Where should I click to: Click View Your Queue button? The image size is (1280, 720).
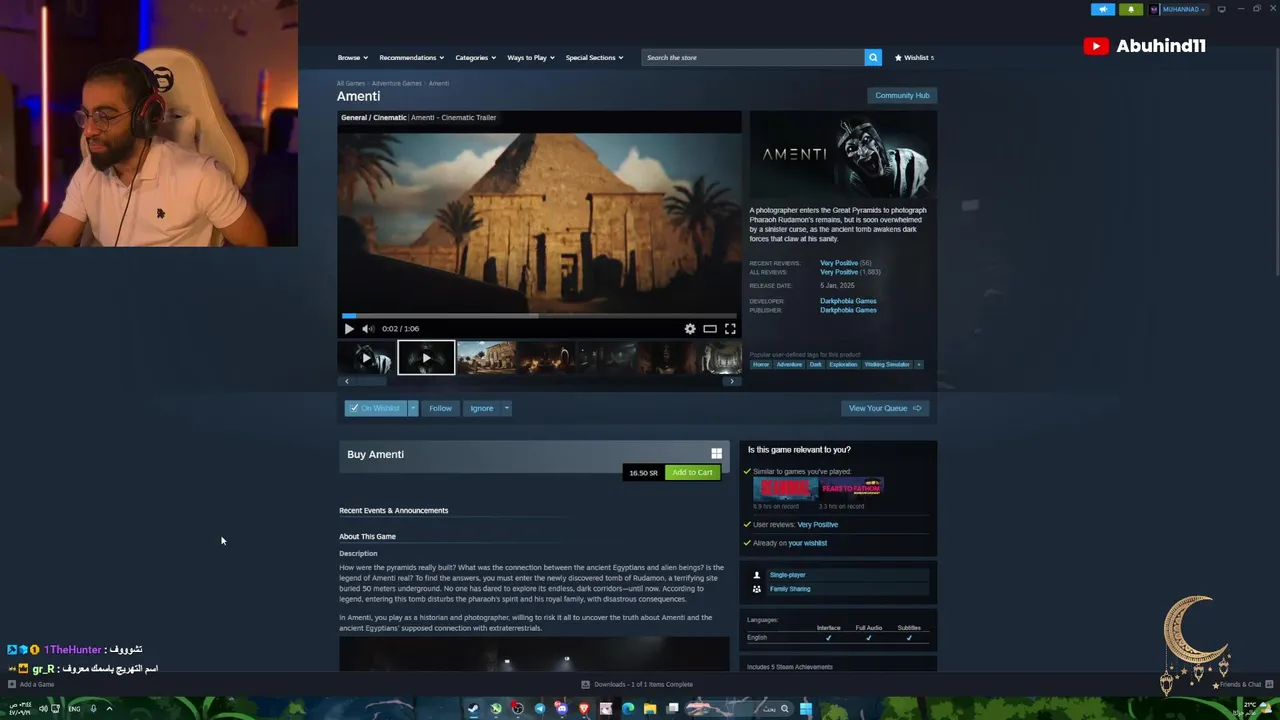(885, 408)
